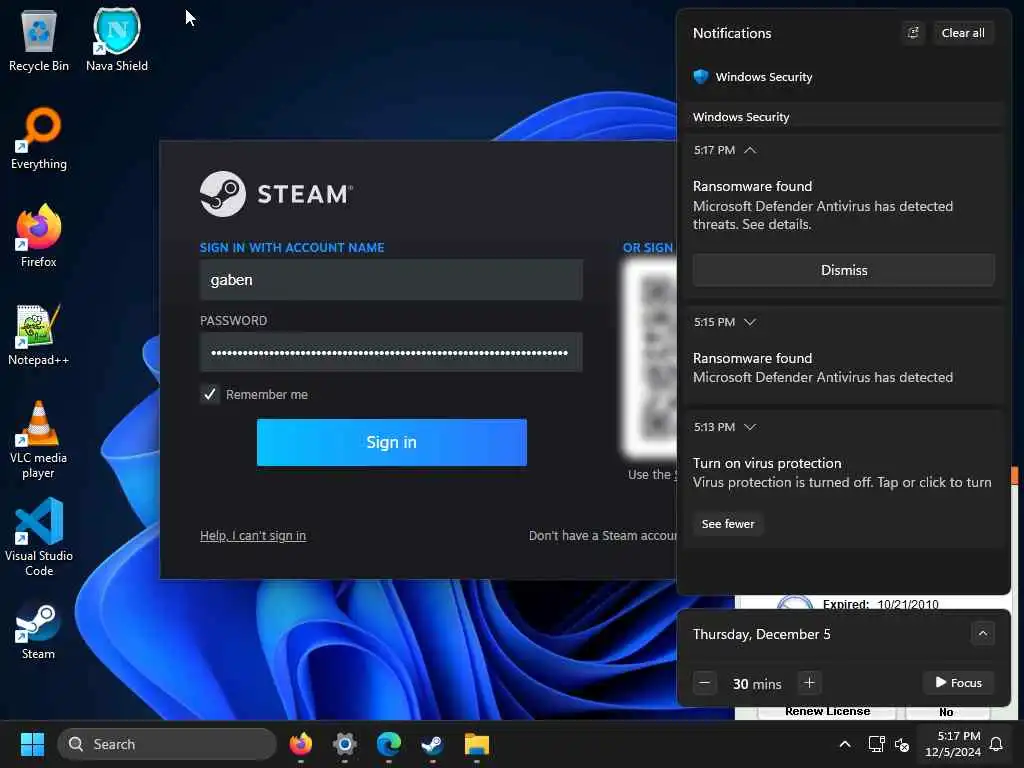Open the Recycle Bin desktop icon

pos(39,40)
